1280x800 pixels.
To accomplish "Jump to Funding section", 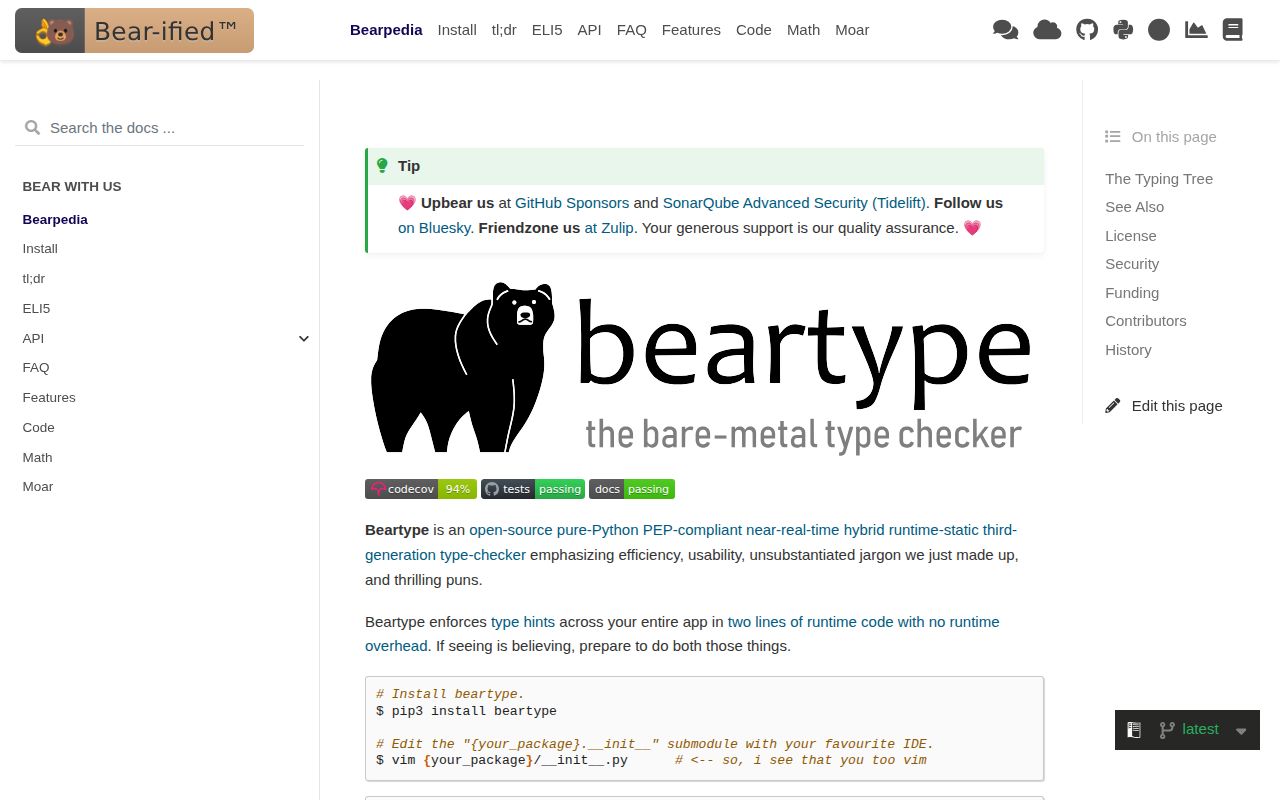I will coord(1132,293).
